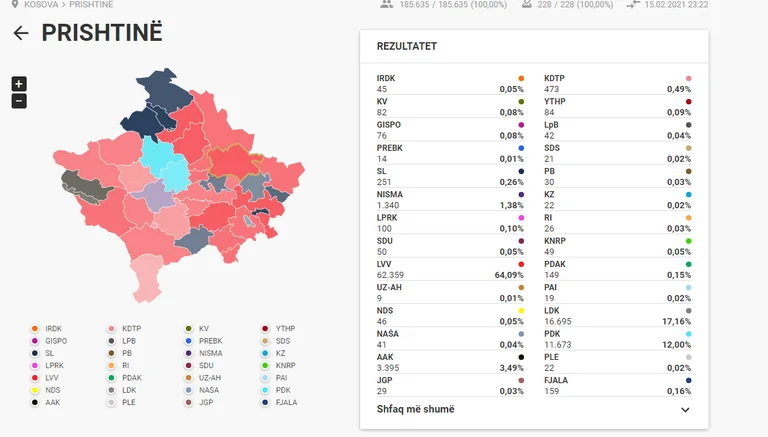The height and width of the screenshot is (437, 768).
Task: Click the olive-gray western region on map
Action: point(85,187)
